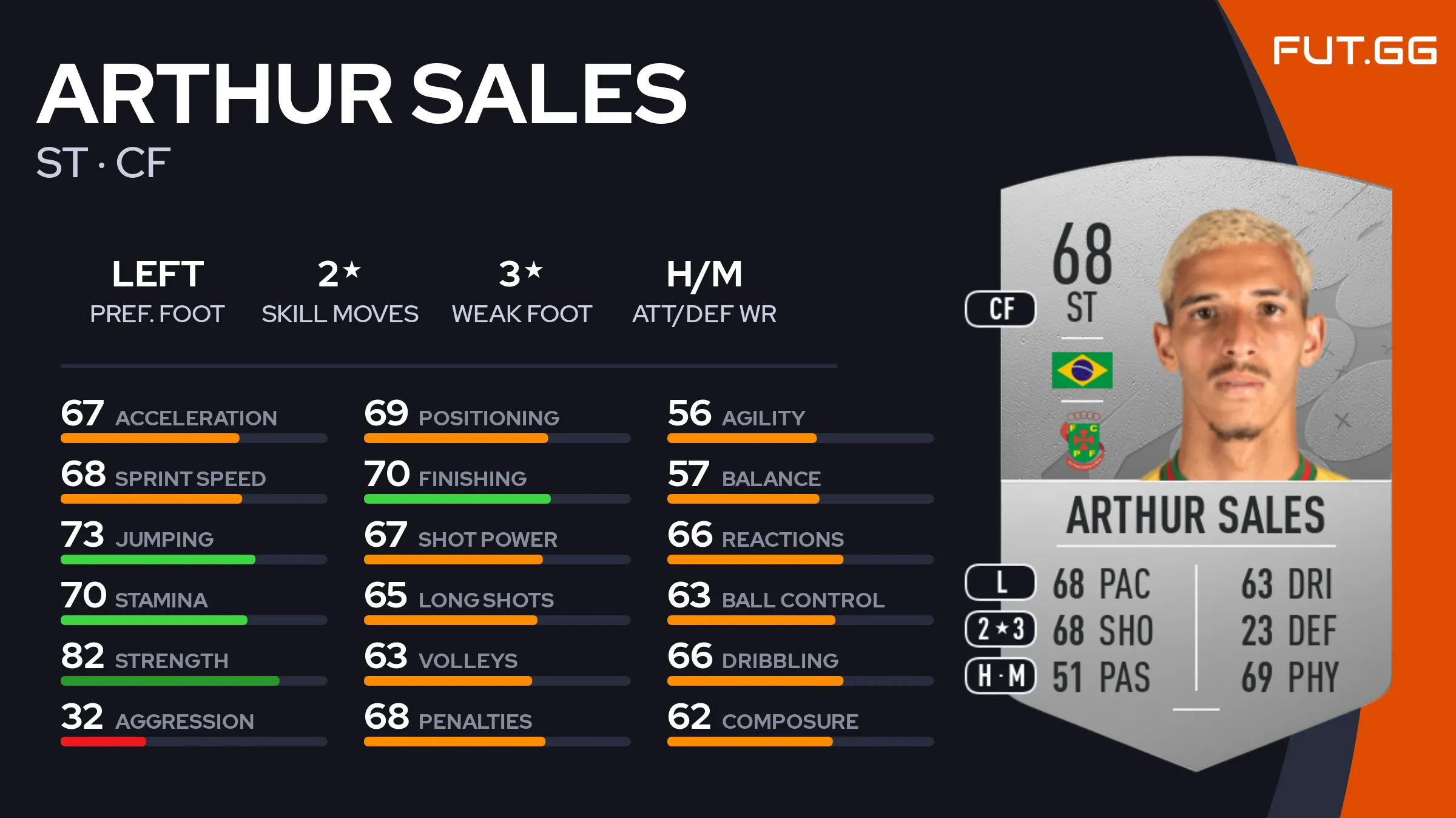Click the Strength stat bar
This screenshot has height=818, width=1456.
point(170,681)
